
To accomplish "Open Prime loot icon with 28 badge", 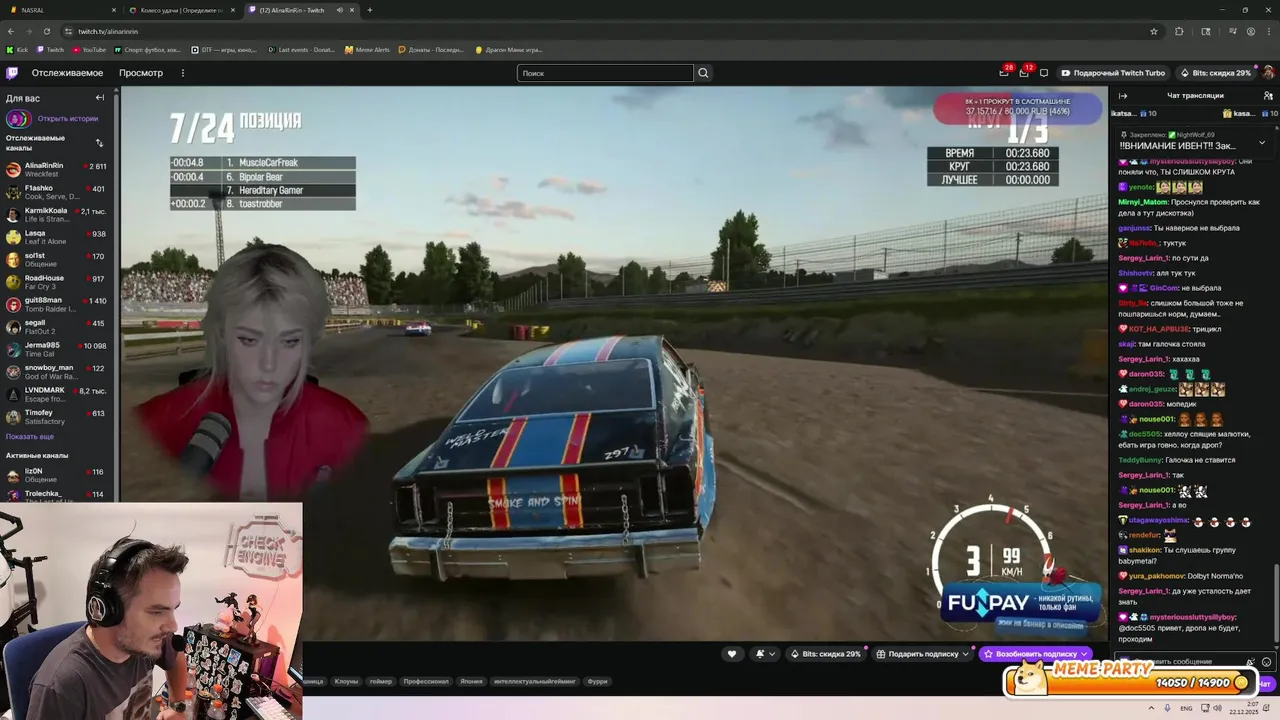I will [1004, 72].
